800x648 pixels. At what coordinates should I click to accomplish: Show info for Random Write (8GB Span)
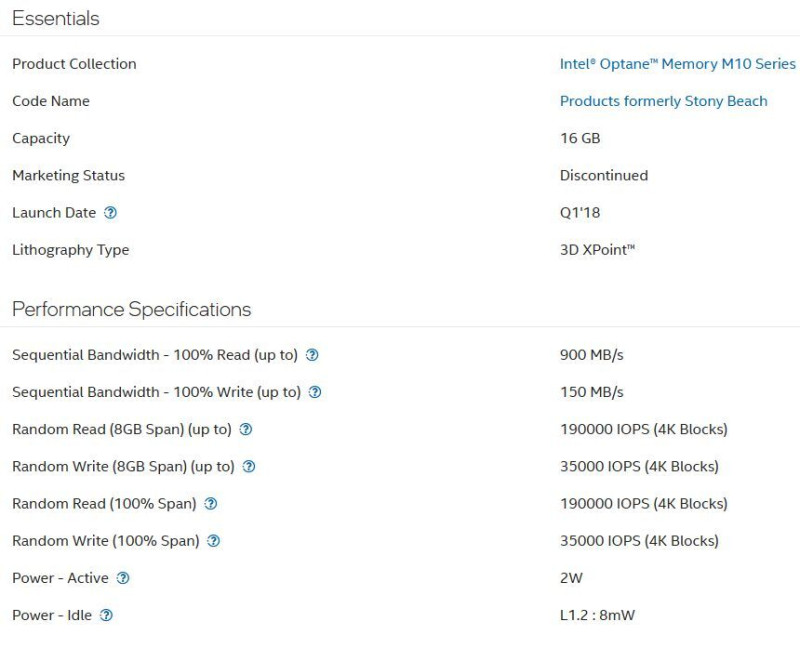249,467
